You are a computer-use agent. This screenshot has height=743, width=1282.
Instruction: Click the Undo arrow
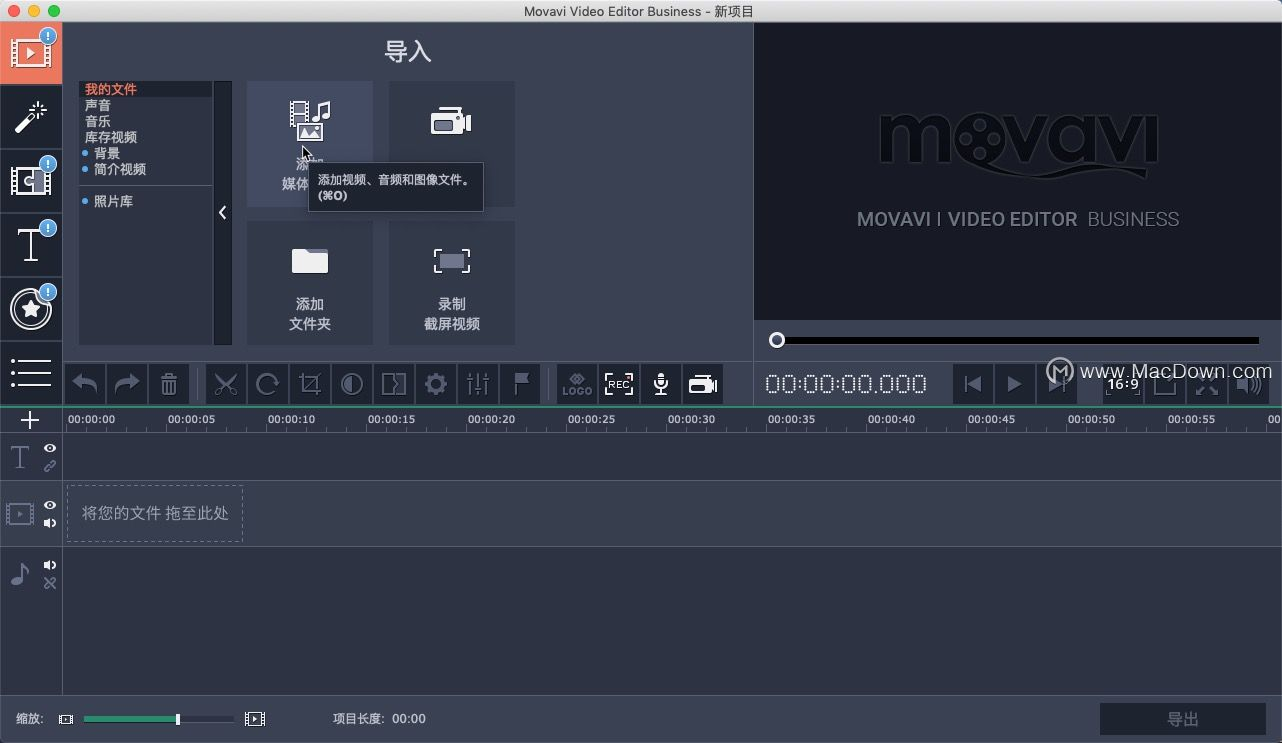(x=86, y=384)
